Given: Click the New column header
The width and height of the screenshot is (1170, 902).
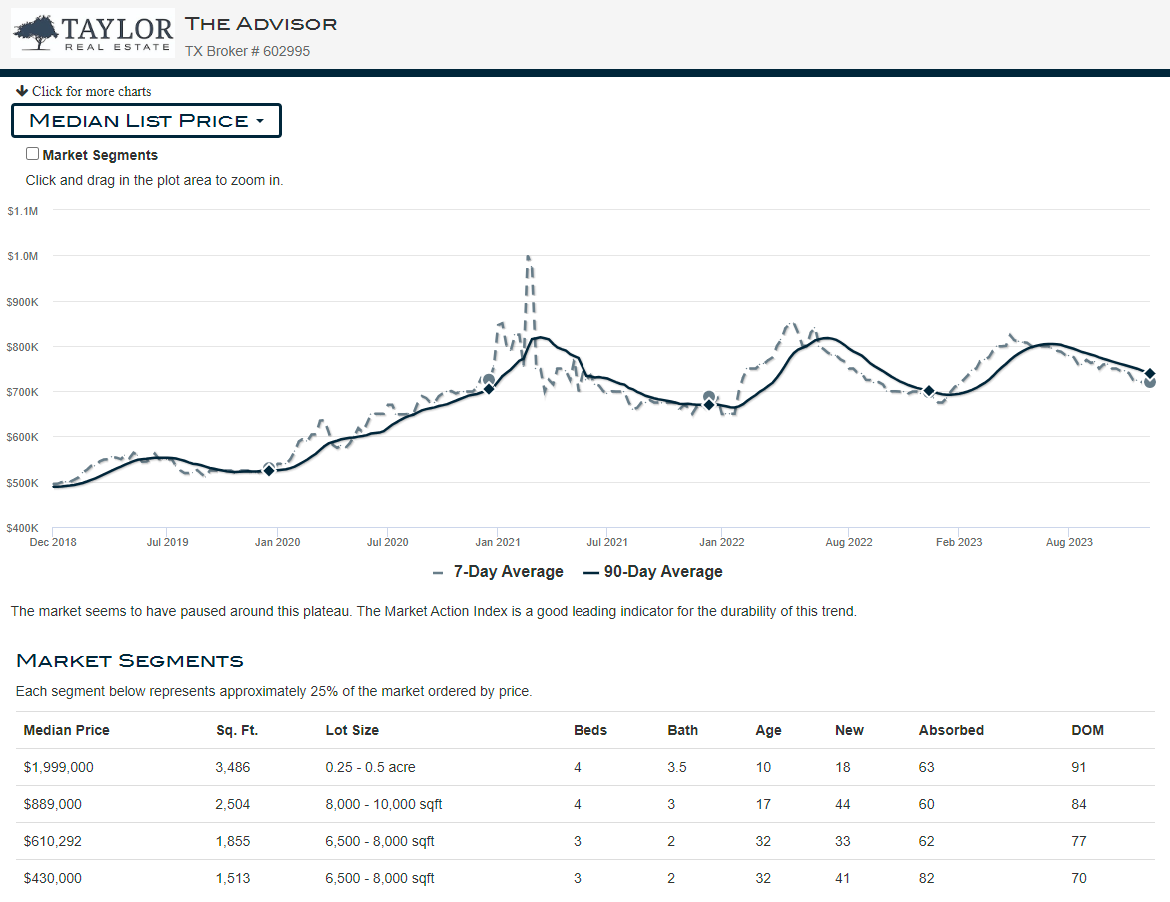Looking at the screenshot, I should tap(849, 730).
